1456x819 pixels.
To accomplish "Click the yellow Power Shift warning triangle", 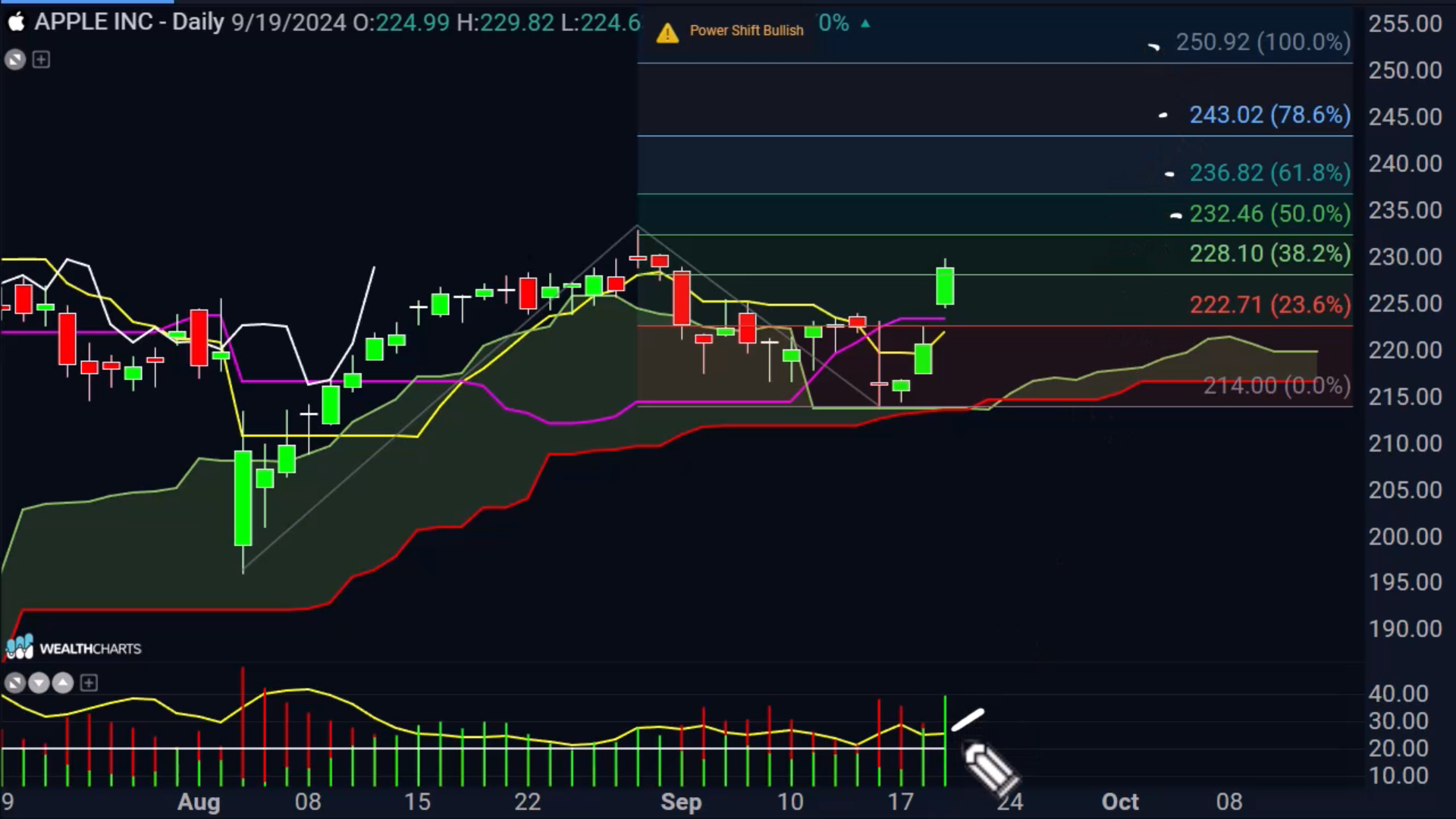I will [x=667, y=32].
